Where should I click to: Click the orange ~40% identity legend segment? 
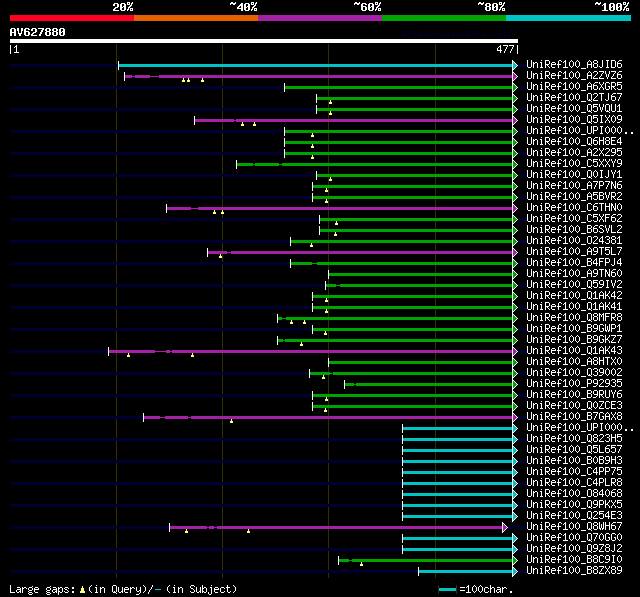point(196,18)
